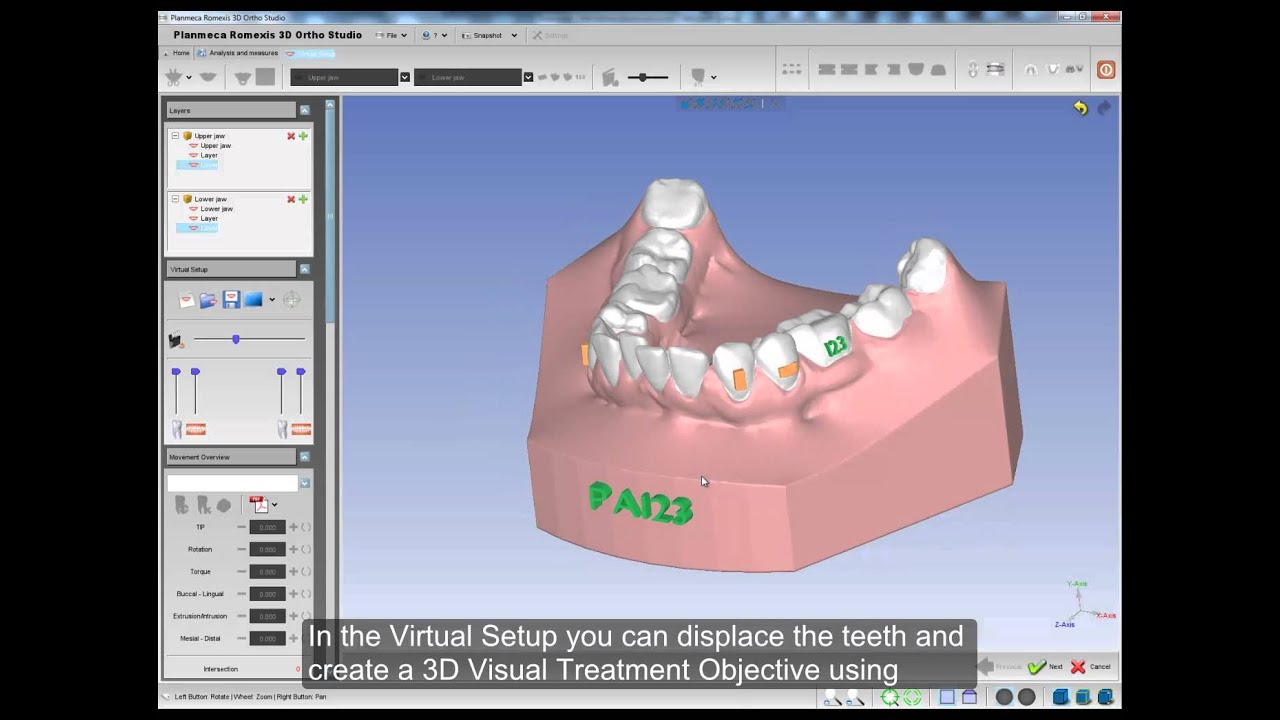Click the red power exit icon

tap(1106, 70)
